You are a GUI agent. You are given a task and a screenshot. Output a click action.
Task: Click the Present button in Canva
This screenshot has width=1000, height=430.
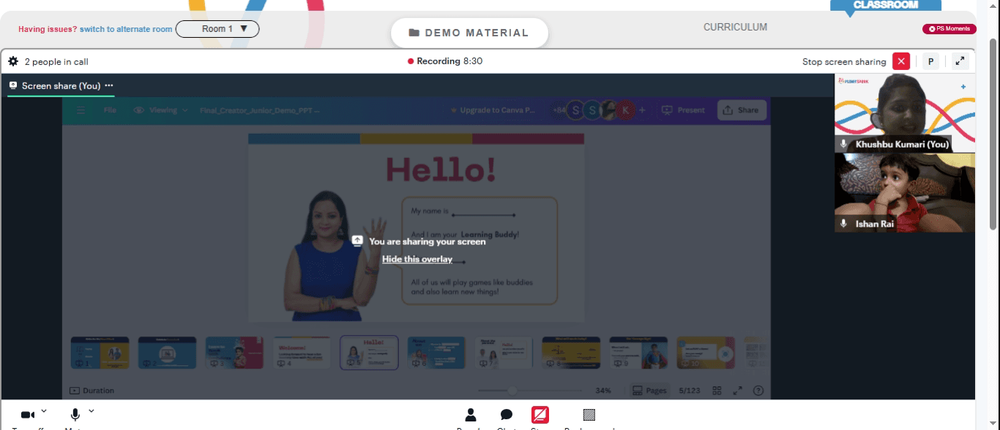[x=683, y=110]
